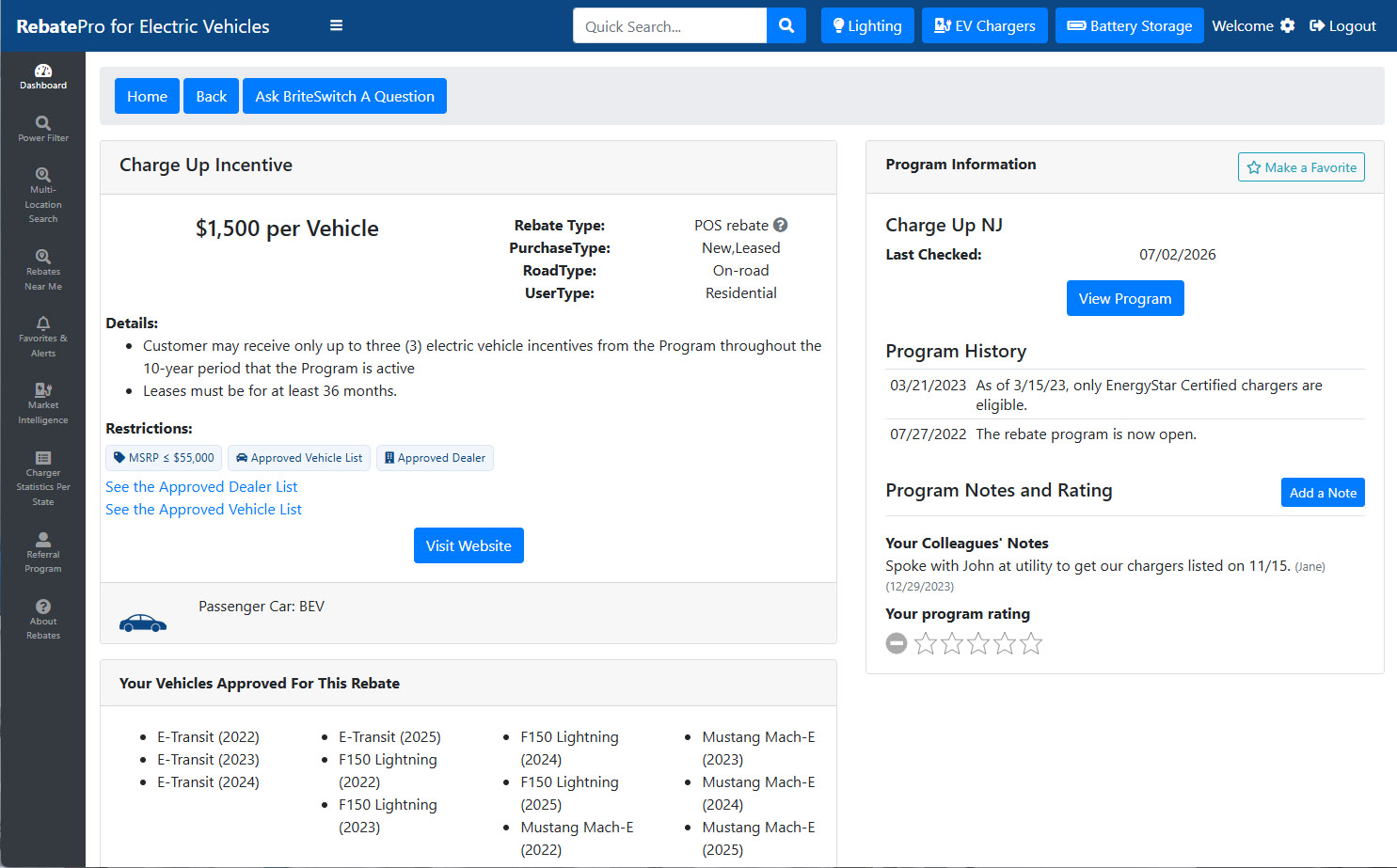Click the blue passenger car icon

[143, 623]
